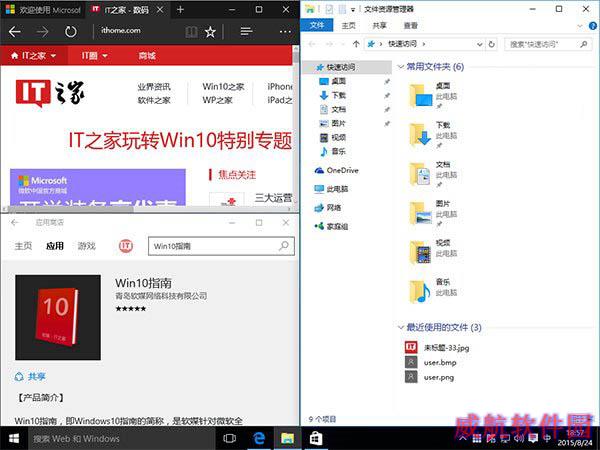Select the 下载 folder icon in 常用文件夹

coord(420,134)
